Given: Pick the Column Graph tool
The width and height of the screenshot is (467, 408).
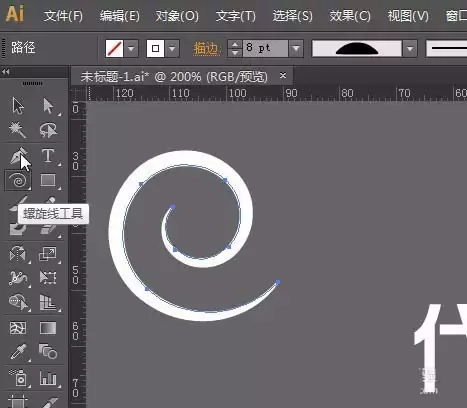Looking at the screenshot, I should (x=48, y=378).
